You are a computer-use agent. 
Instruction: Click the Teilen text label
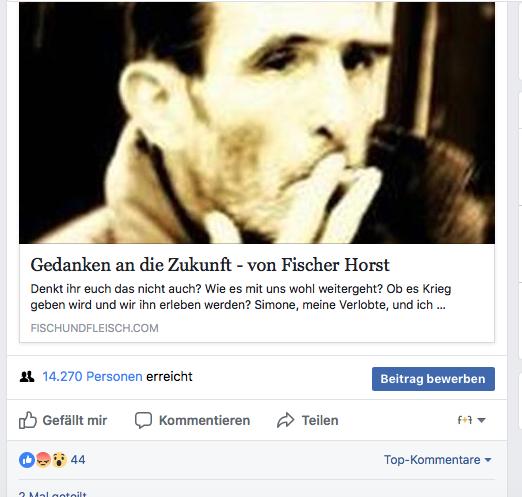320,420
